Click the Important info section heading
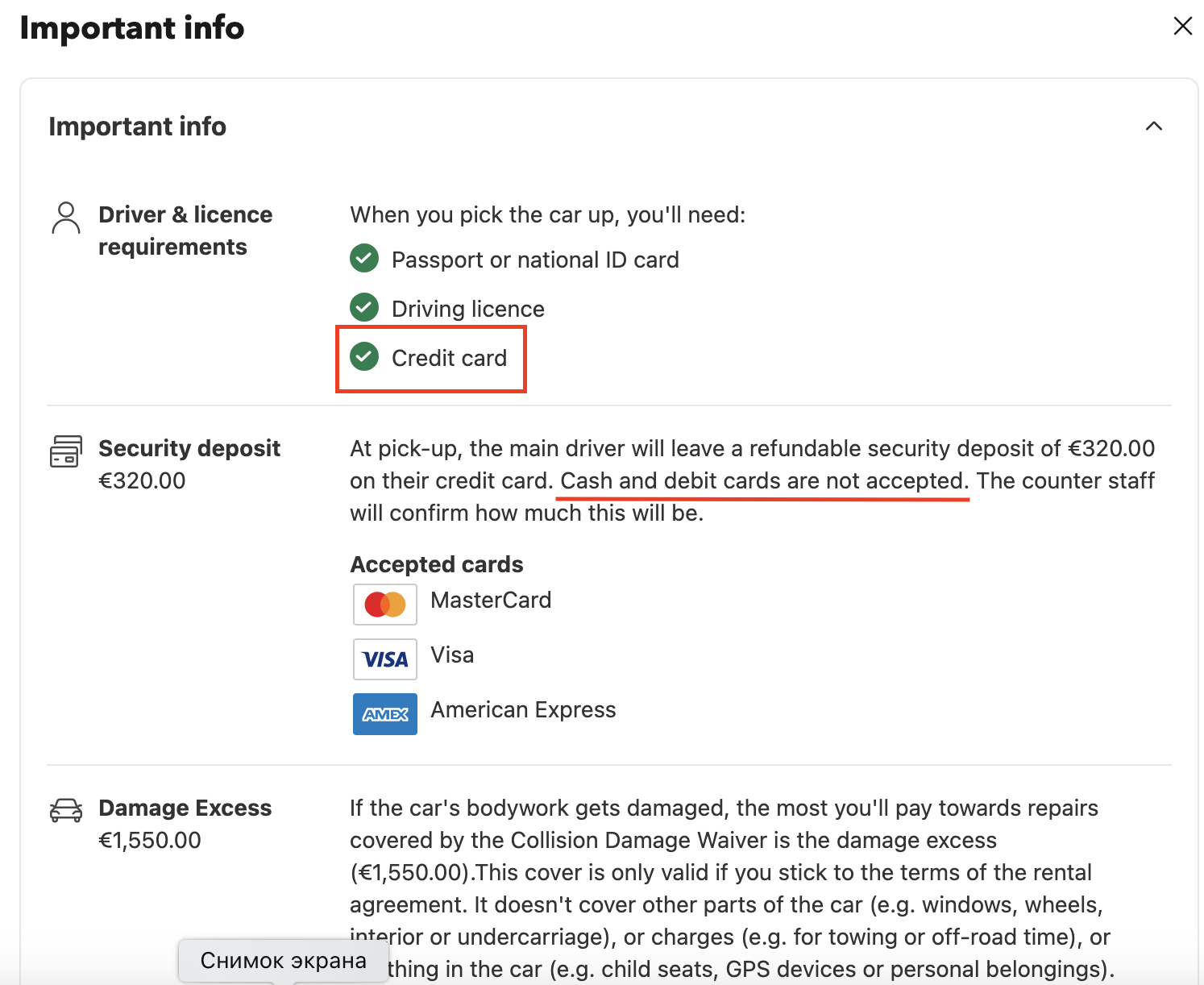The height and width of the screenshot is (985, 1204). click(x=138, y=127)
